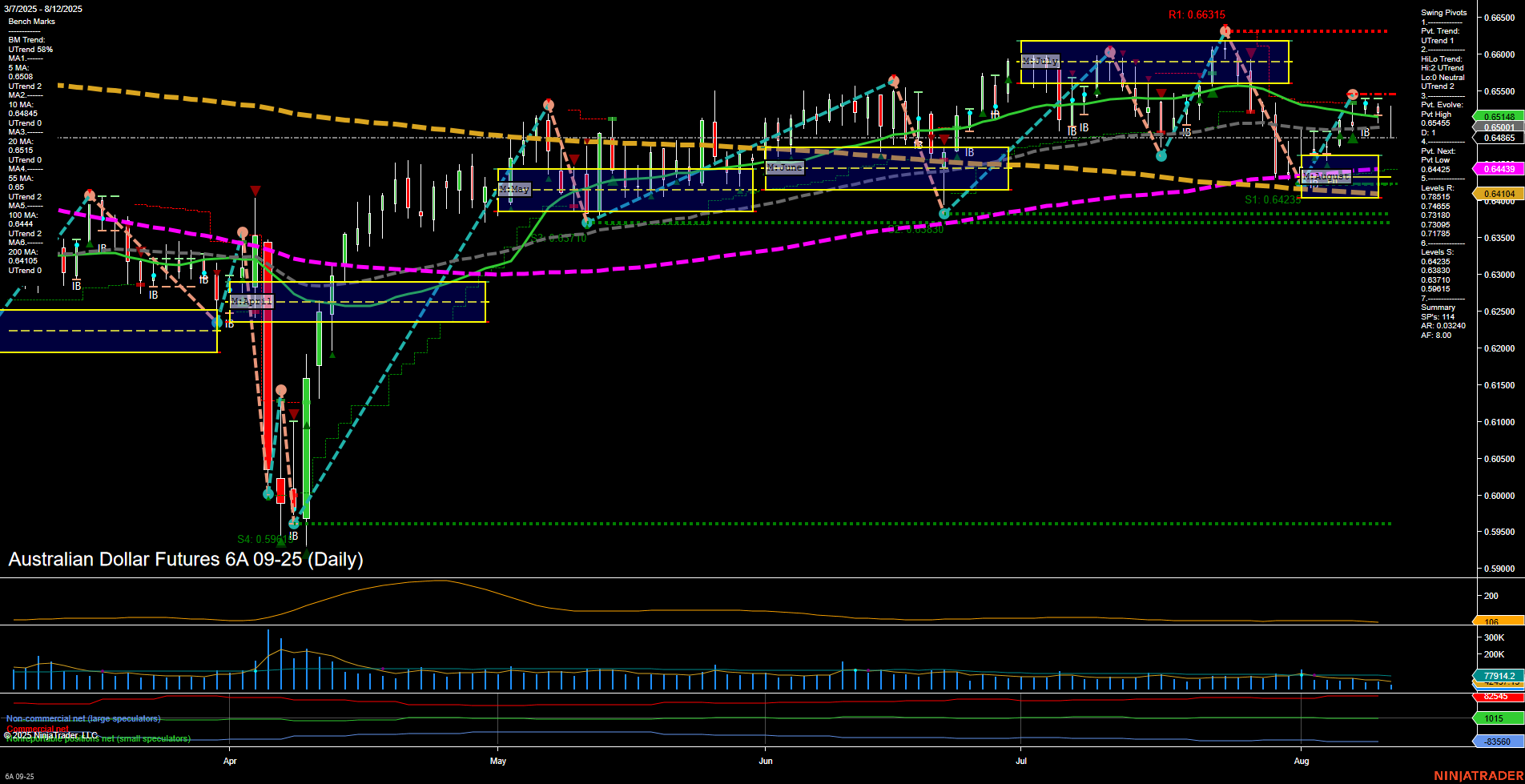Expand the M-June zone box
The width and height of the screenshot is (1525, 784).
[x=786, y=167]
